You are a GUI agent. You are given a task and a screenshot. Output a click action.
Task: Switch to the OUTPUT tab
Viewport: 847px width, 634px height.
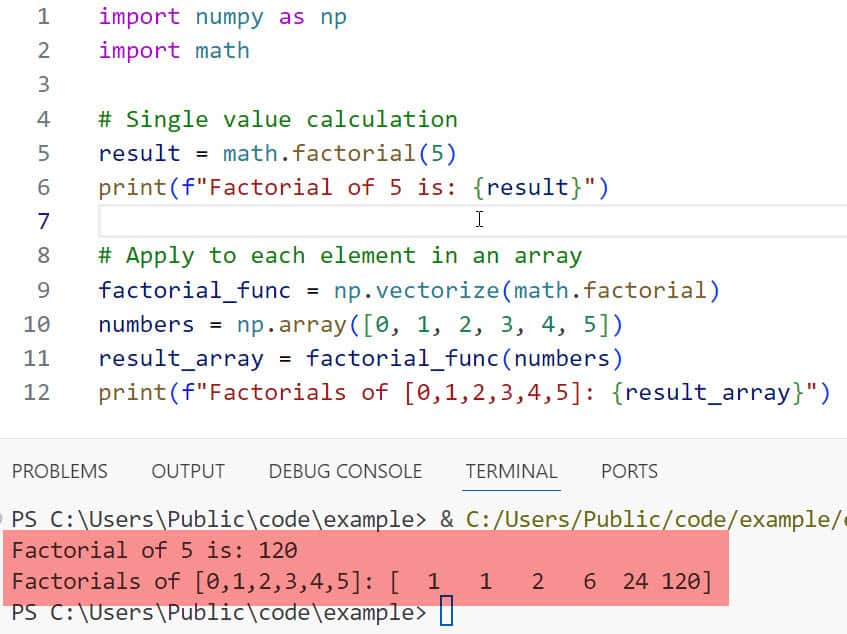(188, 471)
